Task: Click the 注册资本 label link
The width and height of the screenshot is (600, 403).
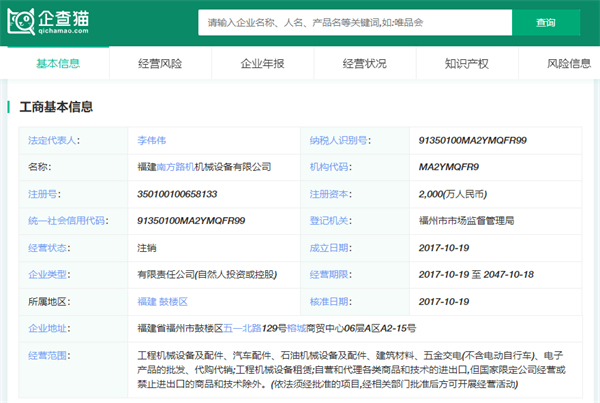Action: tap(329, 194)
